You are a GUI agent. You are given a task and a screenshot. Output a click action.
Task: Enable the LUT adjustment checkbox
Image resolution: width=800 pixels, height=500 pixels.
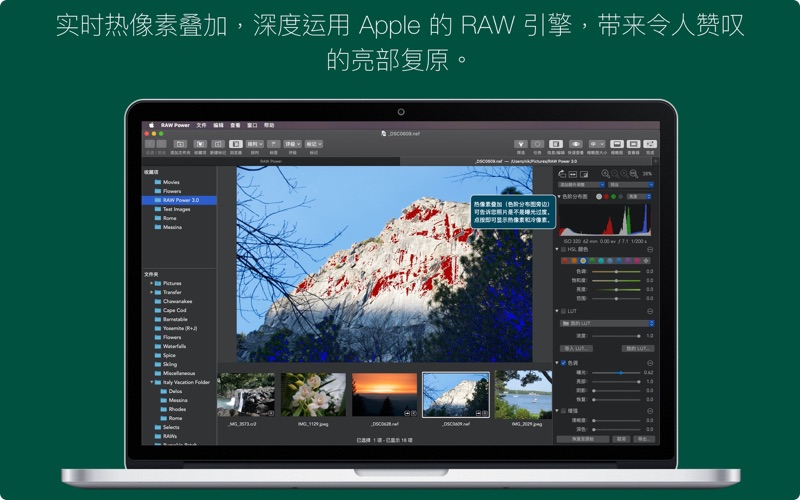(x=562, y=311)
